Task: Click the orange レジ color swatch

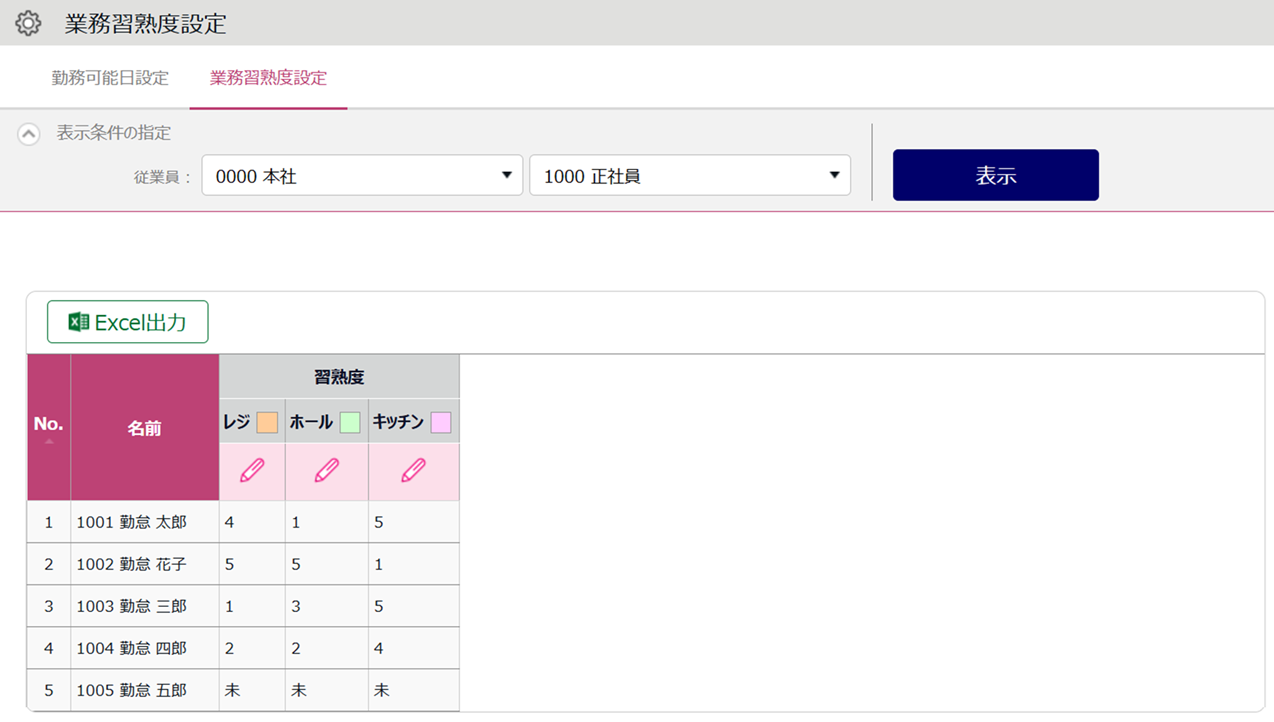Action: point(267,422)
